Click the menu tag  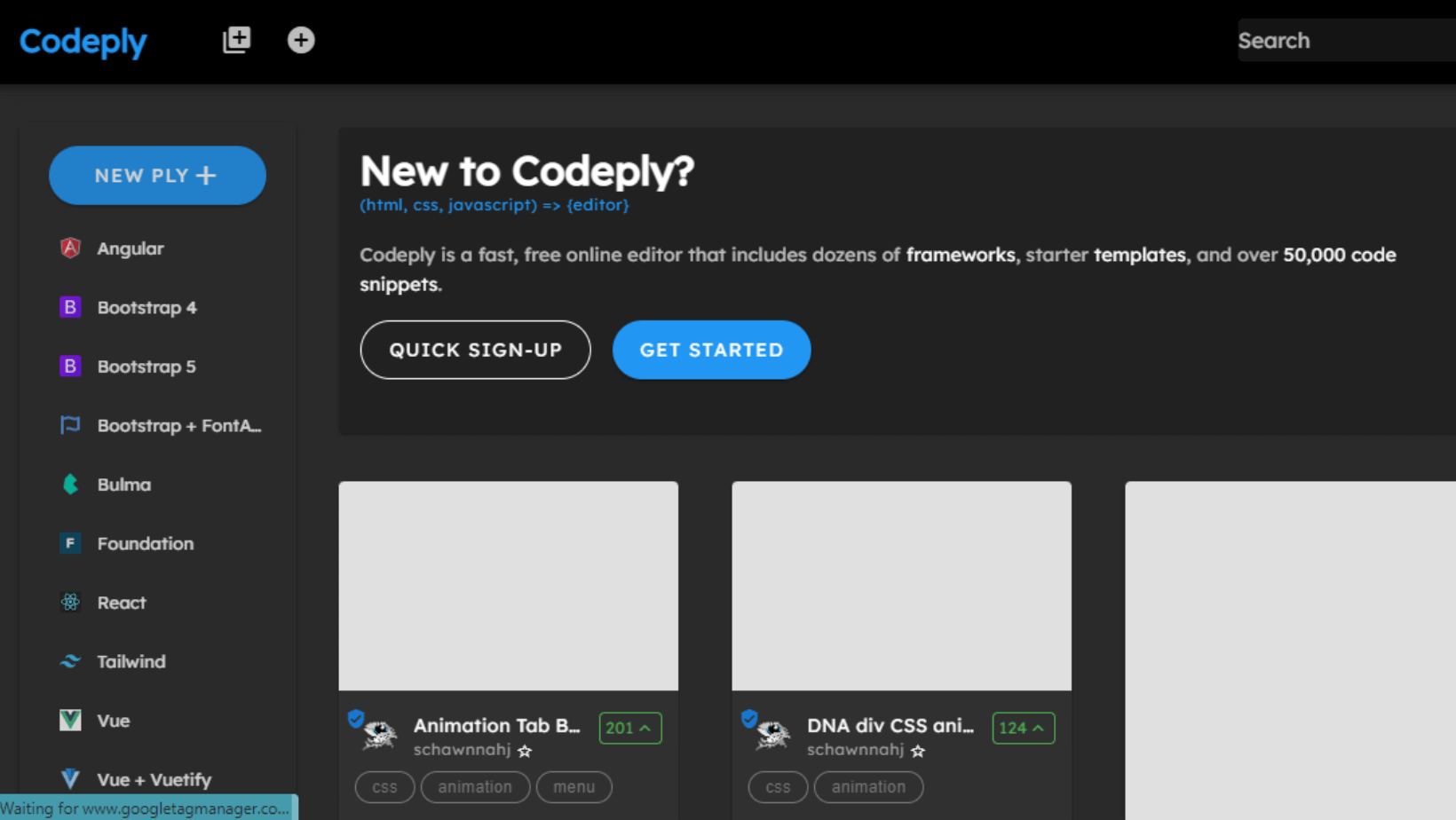574,787
